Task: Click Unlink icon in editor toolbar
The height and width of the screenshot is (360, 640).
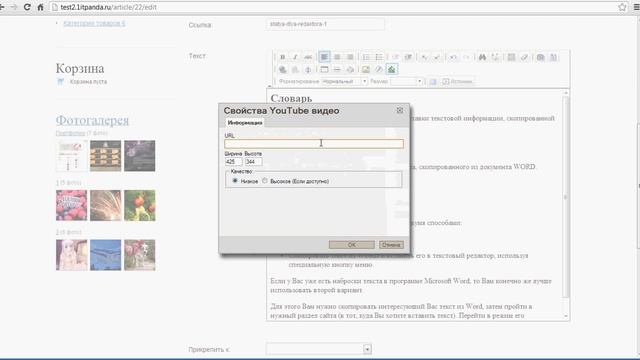Action: (295, 69)
